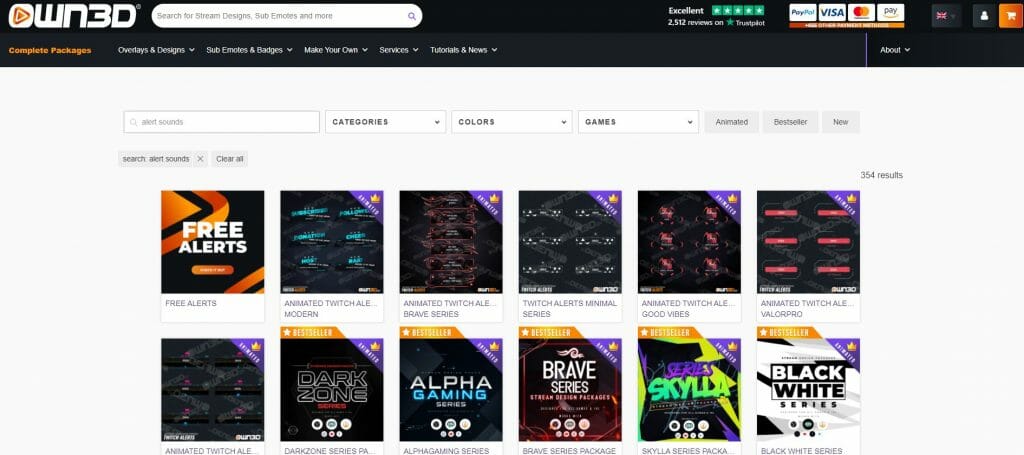
Task: Click the search magnifier icon in top bar
Action: pyautogui.click(x=411, y=16)
